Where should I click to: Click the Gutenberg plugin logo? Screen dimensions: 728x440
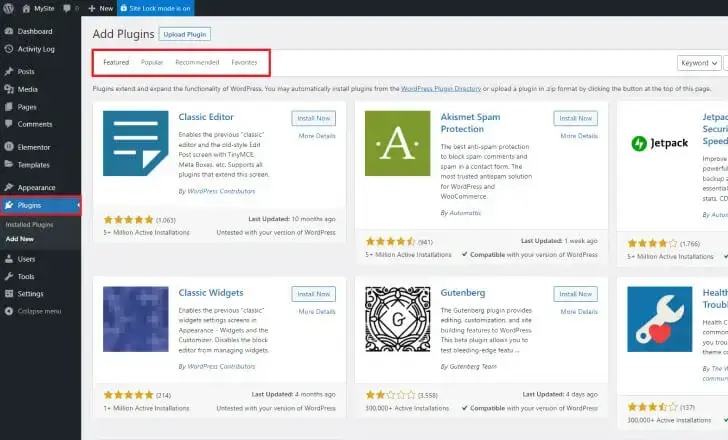click(397, 319)
